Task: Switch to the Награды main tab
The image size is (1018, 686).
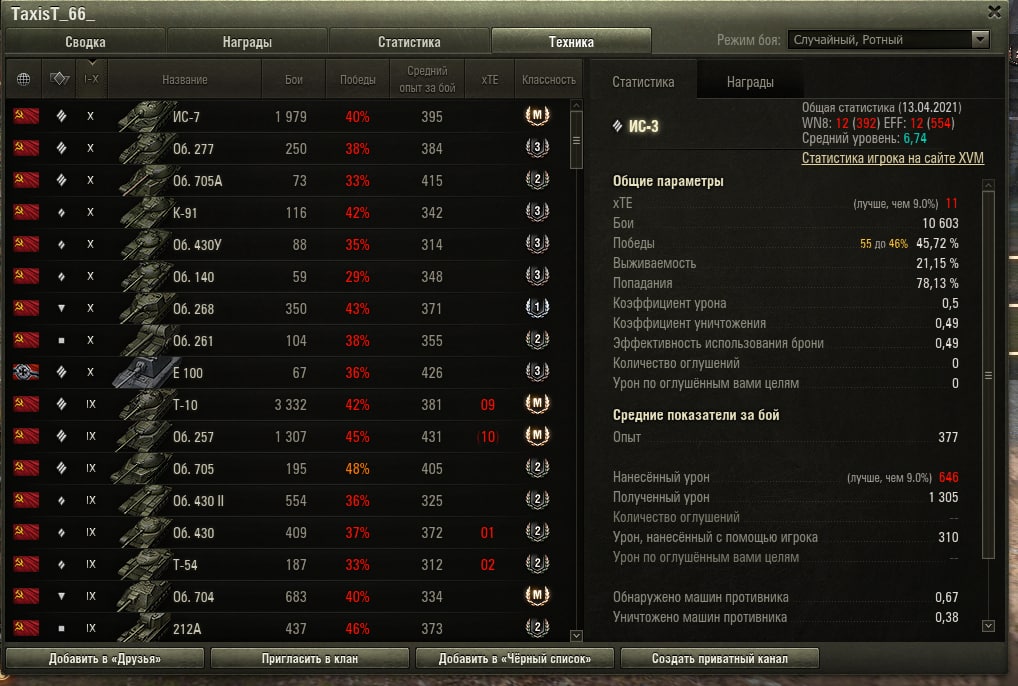Action: 247,42
